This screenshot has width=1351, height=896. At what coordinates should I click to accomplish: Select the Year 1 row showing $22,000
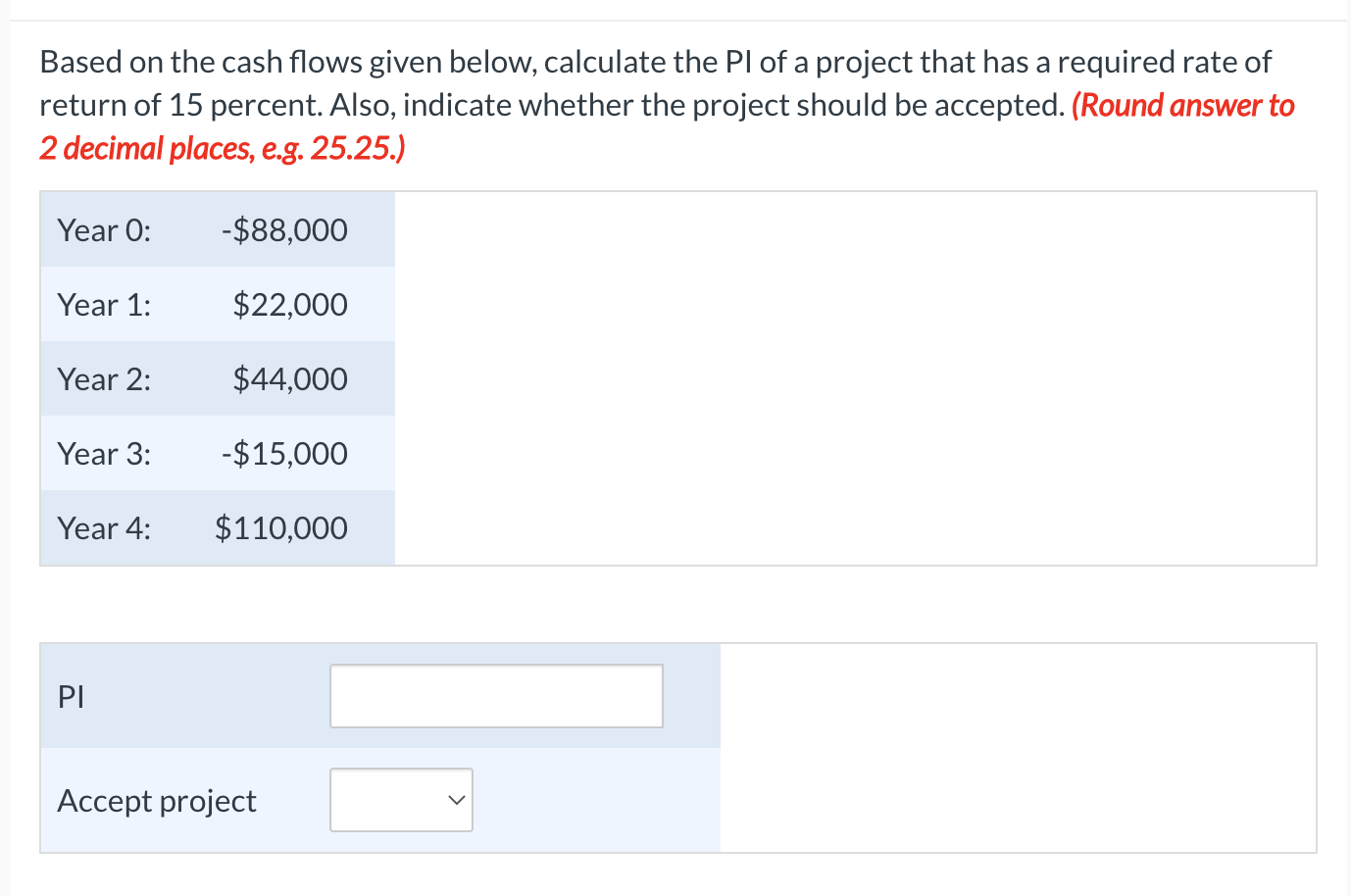pyautogui.click(x=216, y=304)
